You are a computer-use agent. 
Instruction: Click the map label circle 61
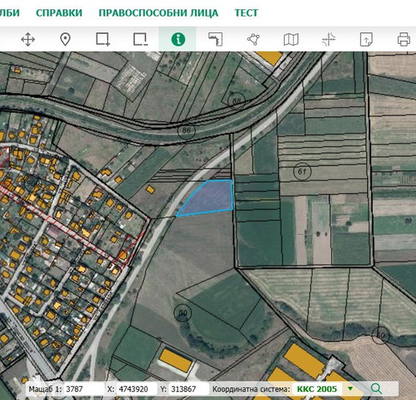pos(302,172)
